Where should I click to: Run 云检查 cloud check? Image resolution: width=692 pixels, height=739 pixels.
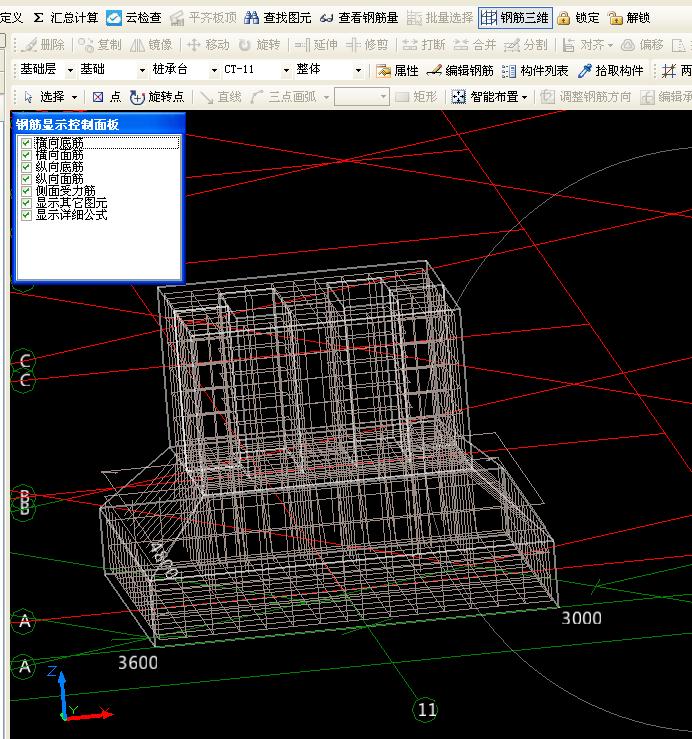tap(133, 18)
